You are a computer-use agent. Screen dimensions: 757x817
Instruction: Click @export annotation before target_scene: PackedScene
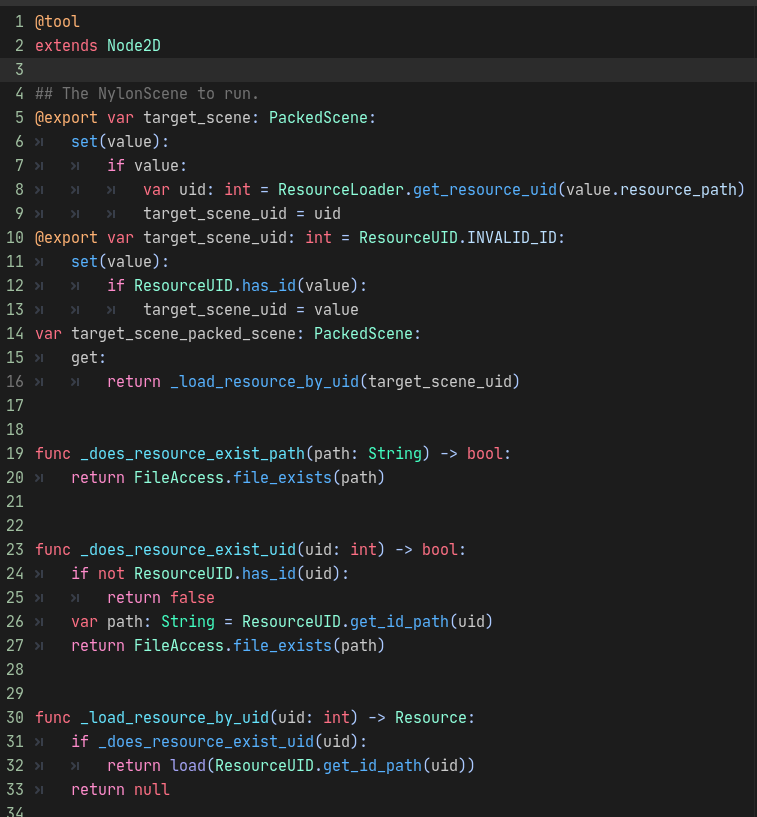click(x=66, y=118)
